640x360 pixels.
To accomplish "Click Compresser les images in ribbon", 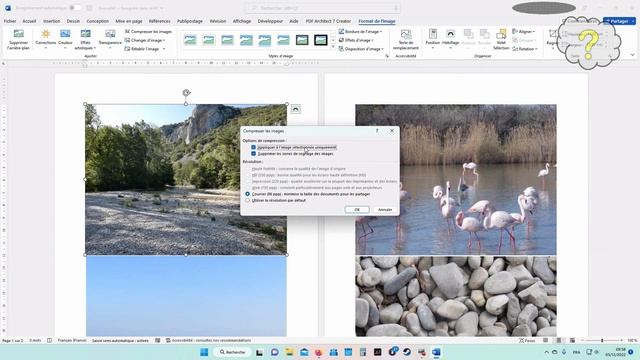I will (x=148, y=31).
